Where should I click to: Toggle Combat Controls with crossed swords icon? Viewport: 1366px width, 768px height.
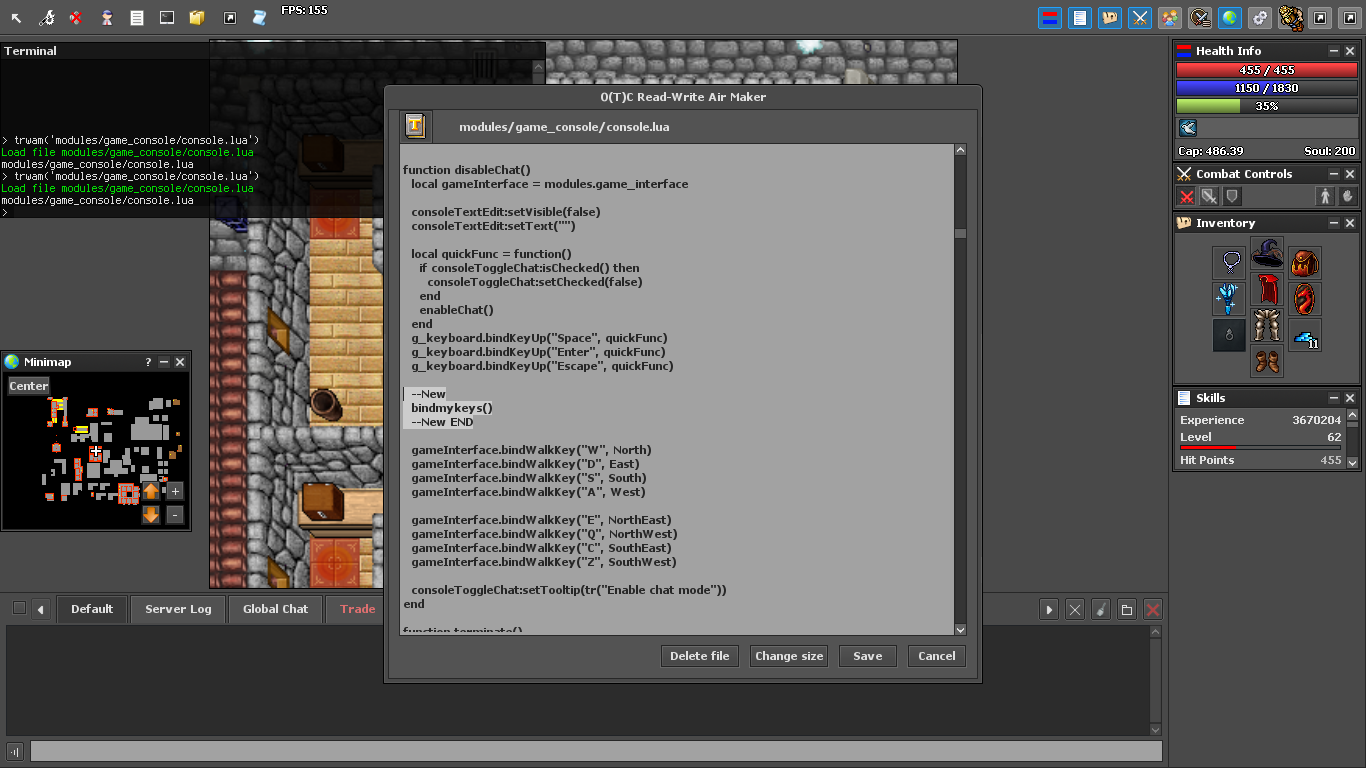click(x=1140, y=18)
